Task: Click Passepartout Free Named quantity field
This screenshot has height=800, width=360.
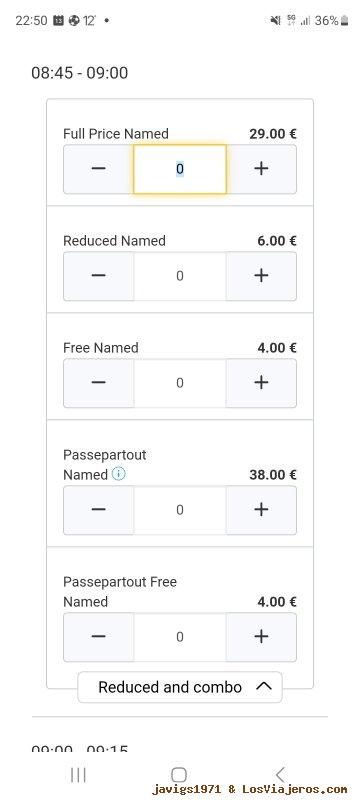Action: 180,637
